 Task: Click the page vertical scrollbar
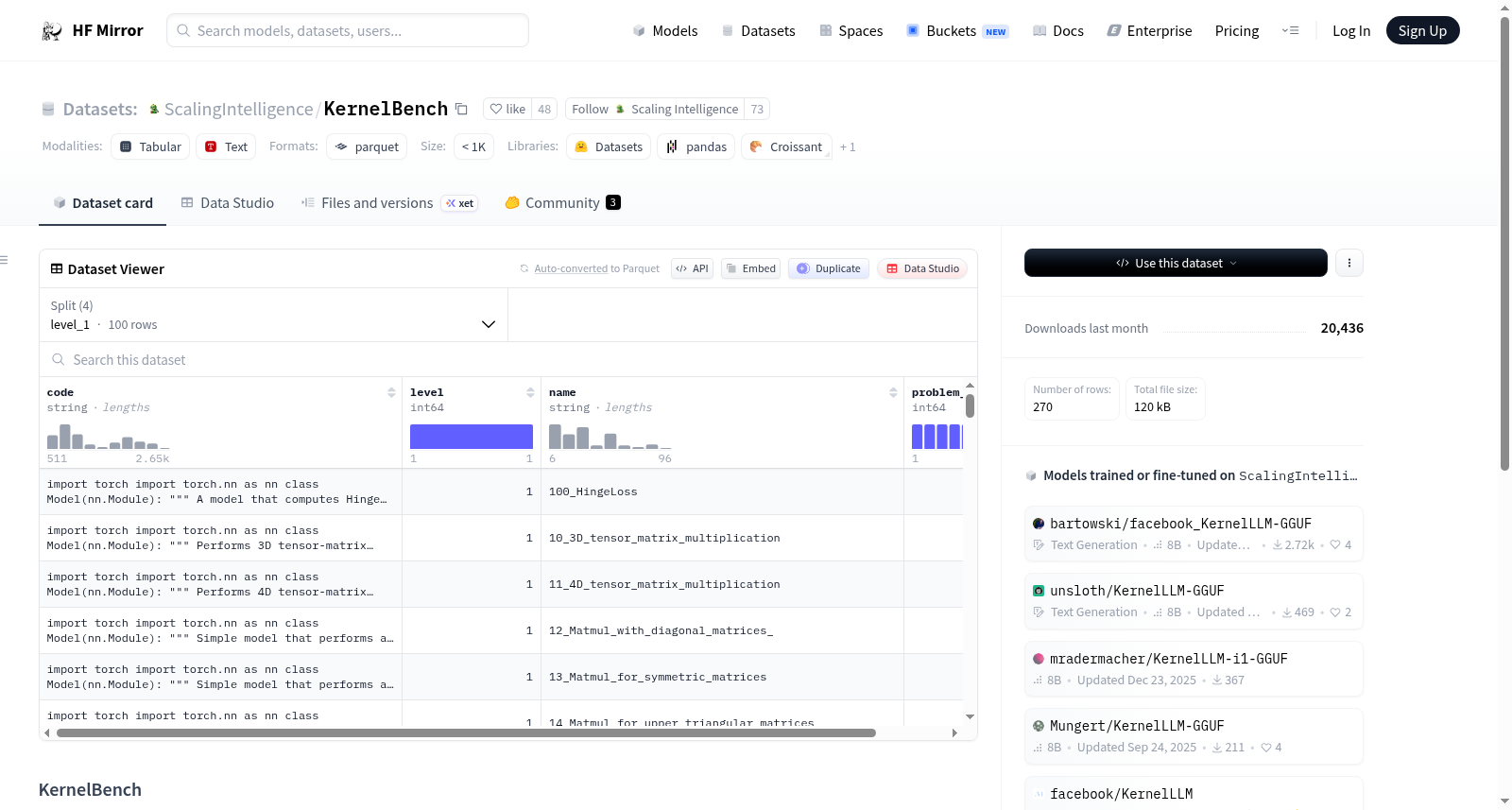[x=1504, y=244]
